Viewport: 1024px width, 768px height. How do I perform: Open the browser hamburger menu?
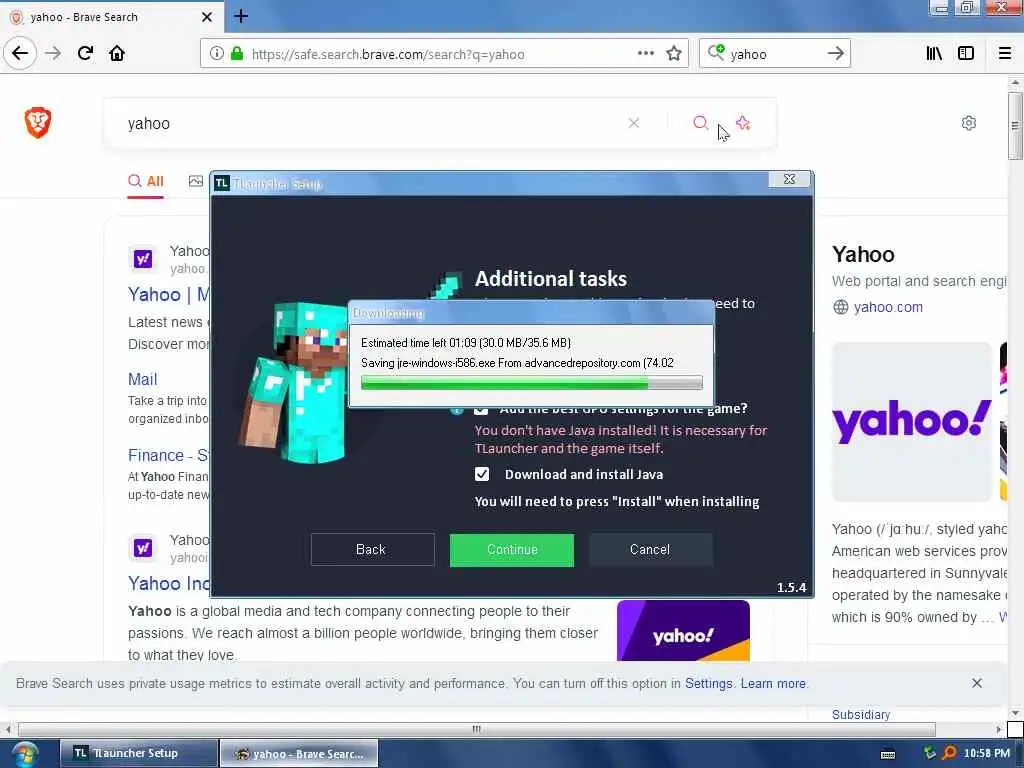click(1004, 53)
